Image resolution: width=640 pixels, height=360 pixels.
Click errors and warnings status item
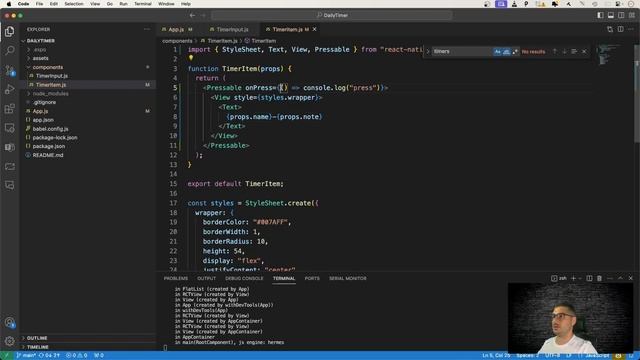click(x=77, y=356)
